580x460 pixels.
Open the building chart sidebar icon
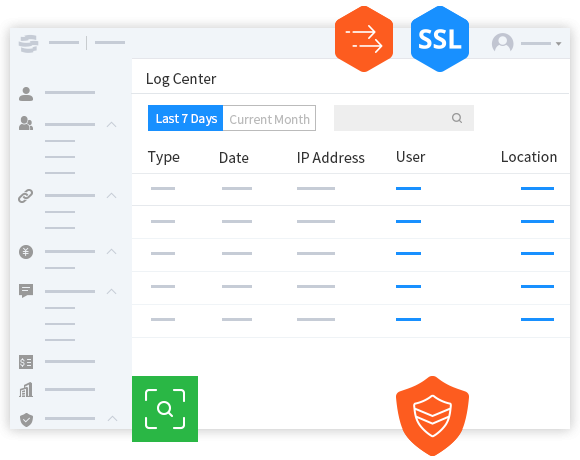(26, 390)
